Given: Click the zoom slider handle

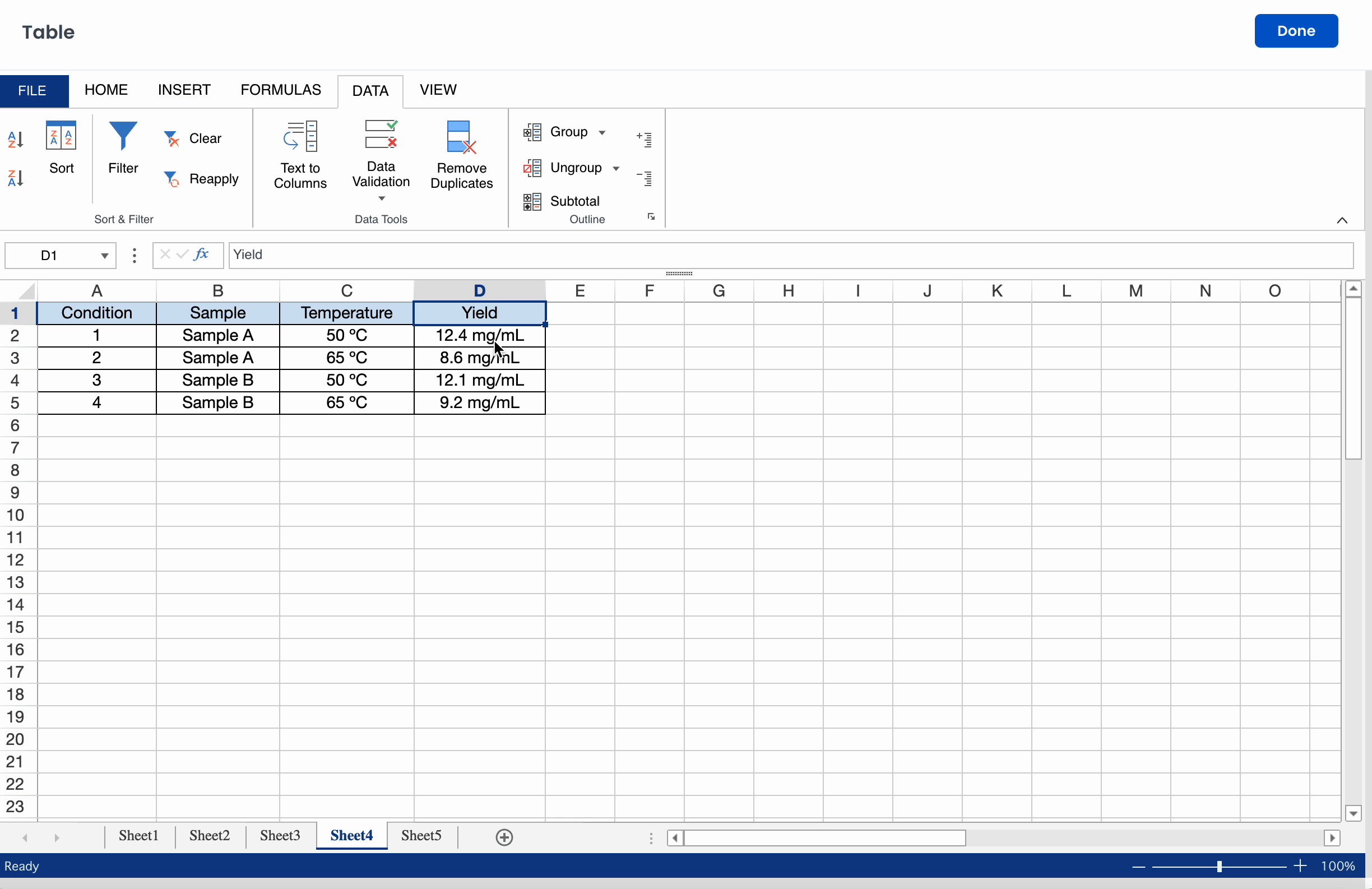Looking at the screenshot, I should click(1218, 866).
